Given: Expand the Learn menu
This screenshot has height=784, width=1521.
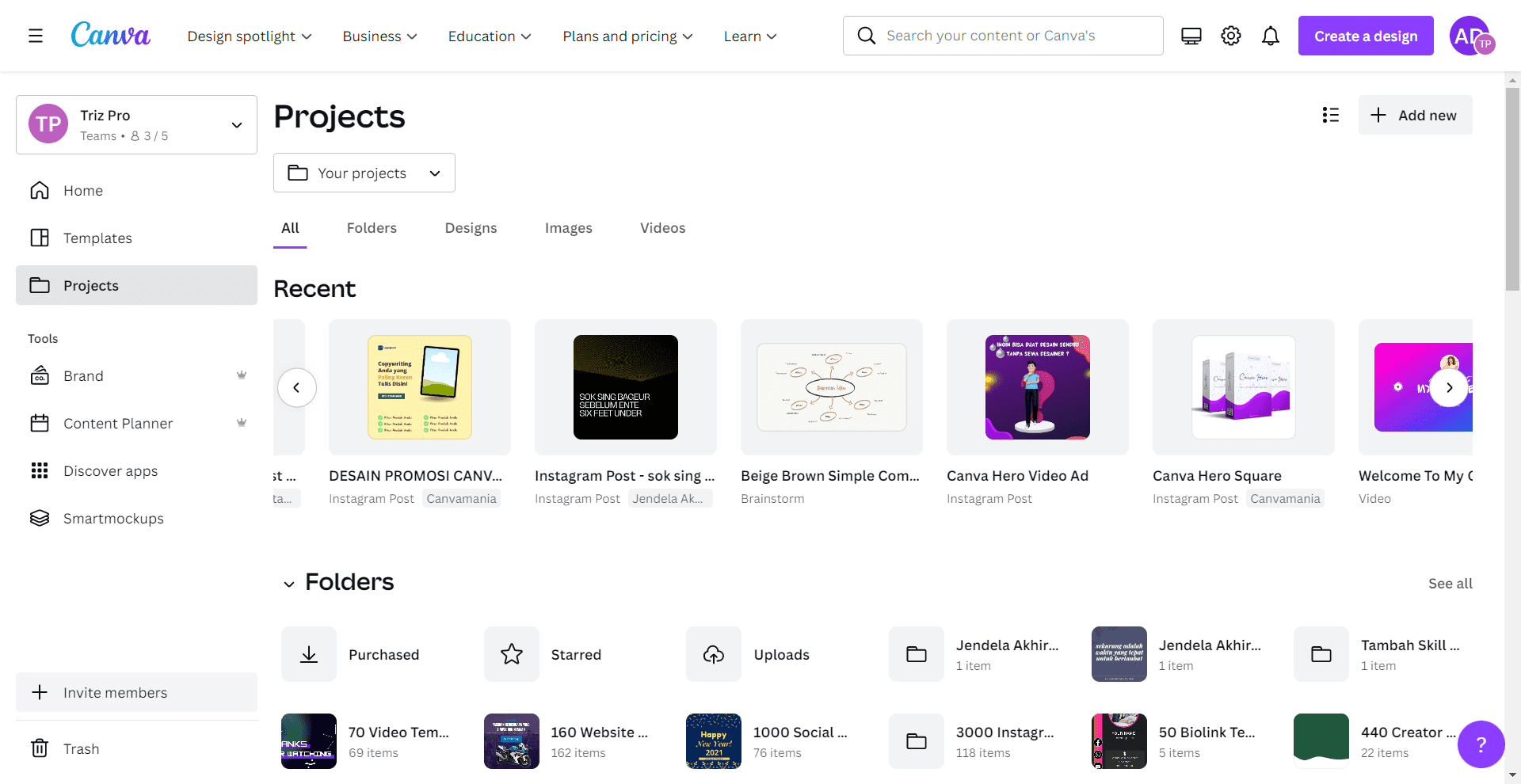Looking at the screenshot, I should pos(750,36).
